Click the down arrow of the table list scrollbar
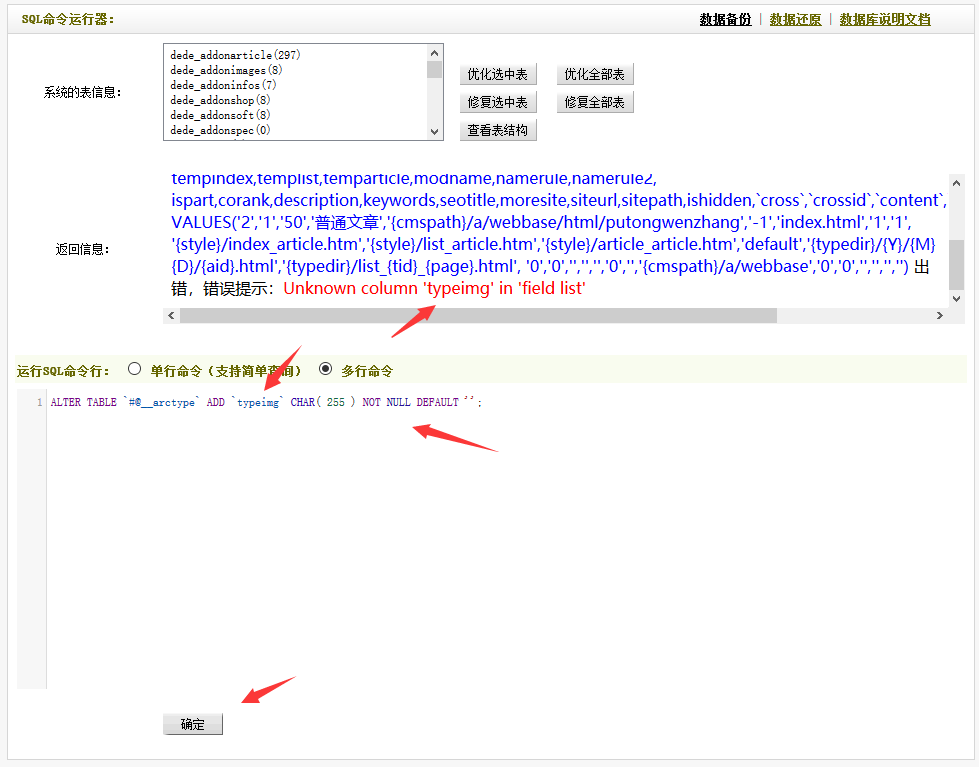The height and width of the screenshot is (767, 979). [433, 130]
